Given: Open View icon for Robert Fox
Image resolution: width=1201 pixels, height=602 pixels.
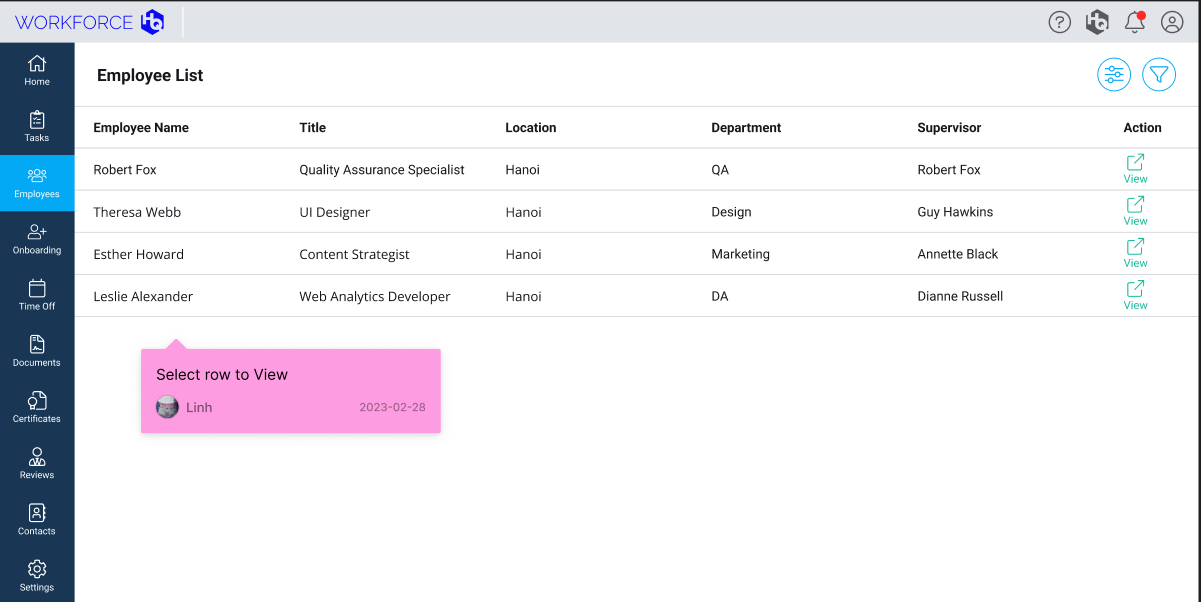Looking at the screenshot, I should pyautogui.click(x=1135, y=168).
